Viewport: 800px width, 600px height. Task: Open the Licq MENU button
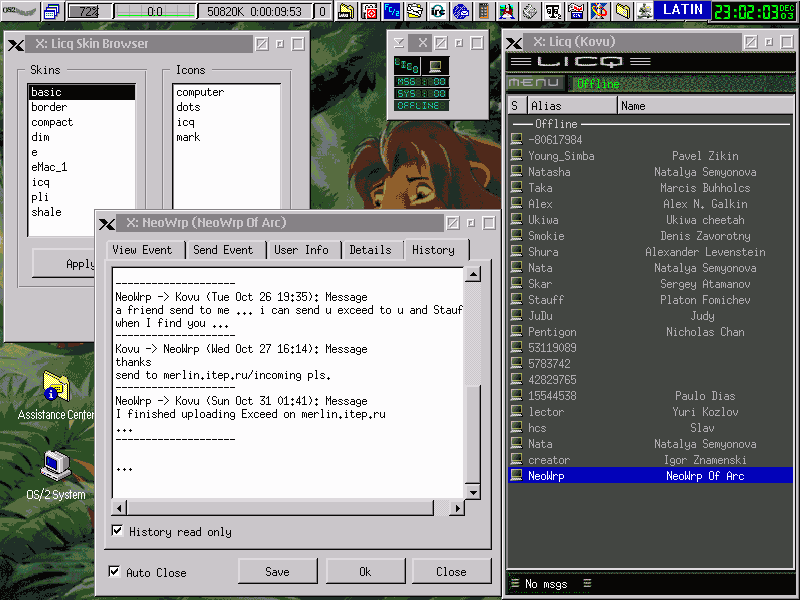click(x=535, y=83)
